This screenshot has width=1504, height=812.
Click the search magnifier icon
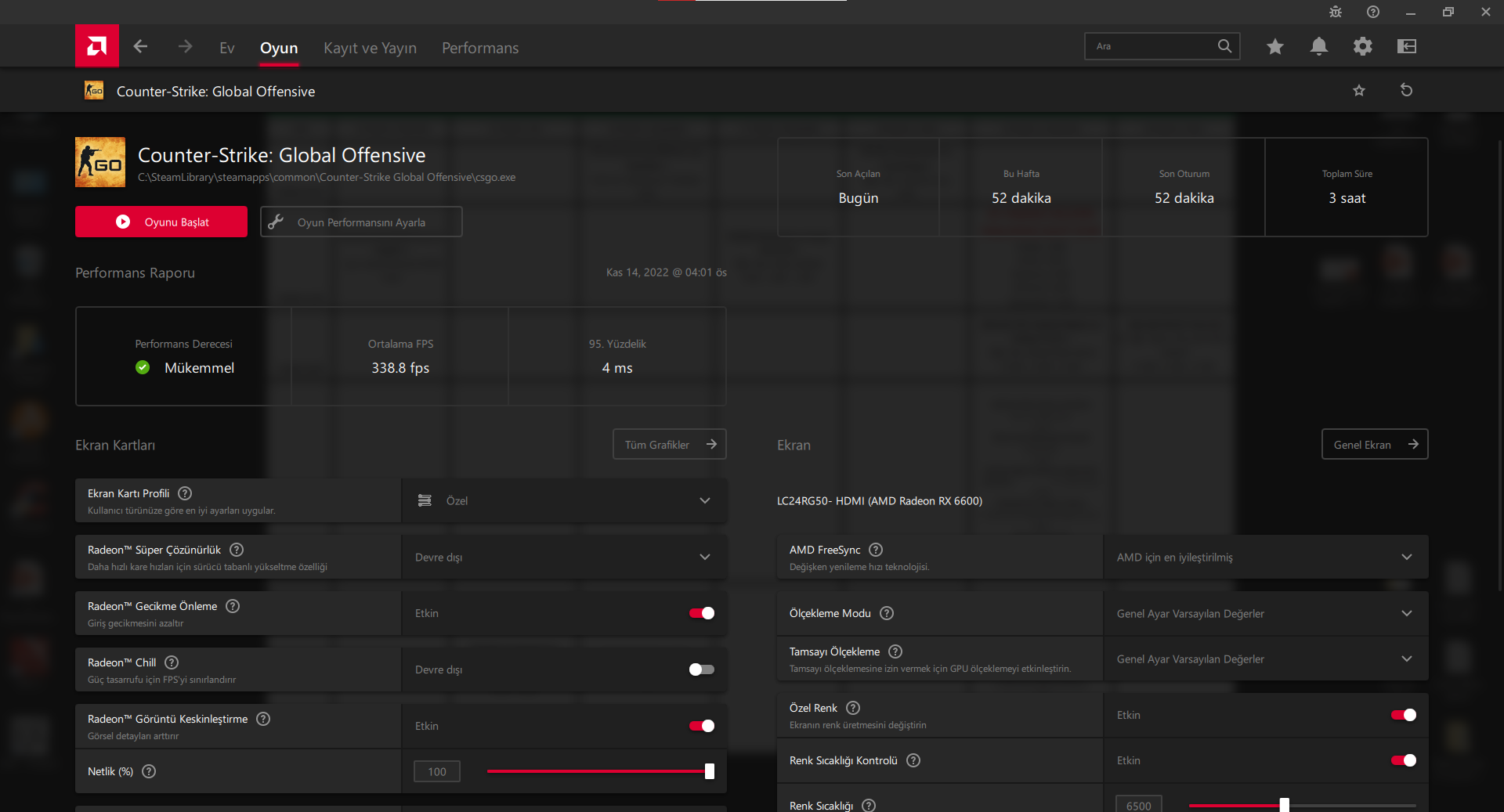(1224, 46)
